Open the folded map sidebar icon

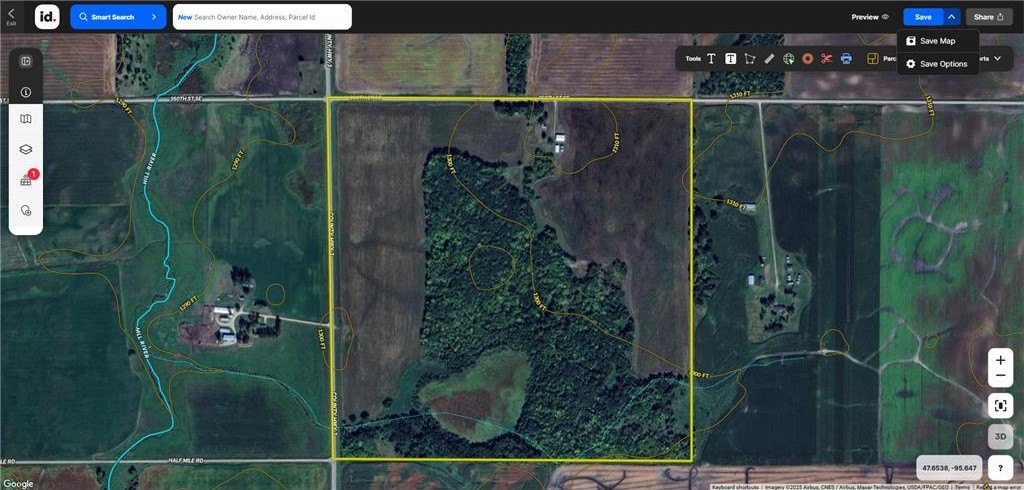click(x=26, y=120)
